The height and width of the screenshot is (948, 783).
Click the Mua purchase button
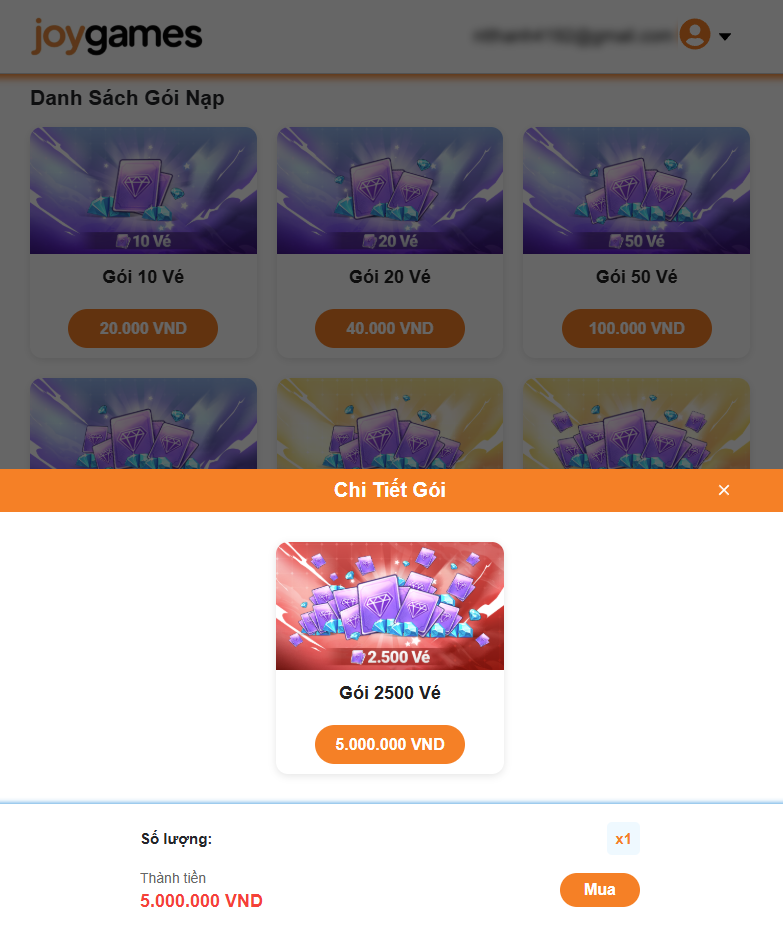pyautogui.click(x=600, y=889)
